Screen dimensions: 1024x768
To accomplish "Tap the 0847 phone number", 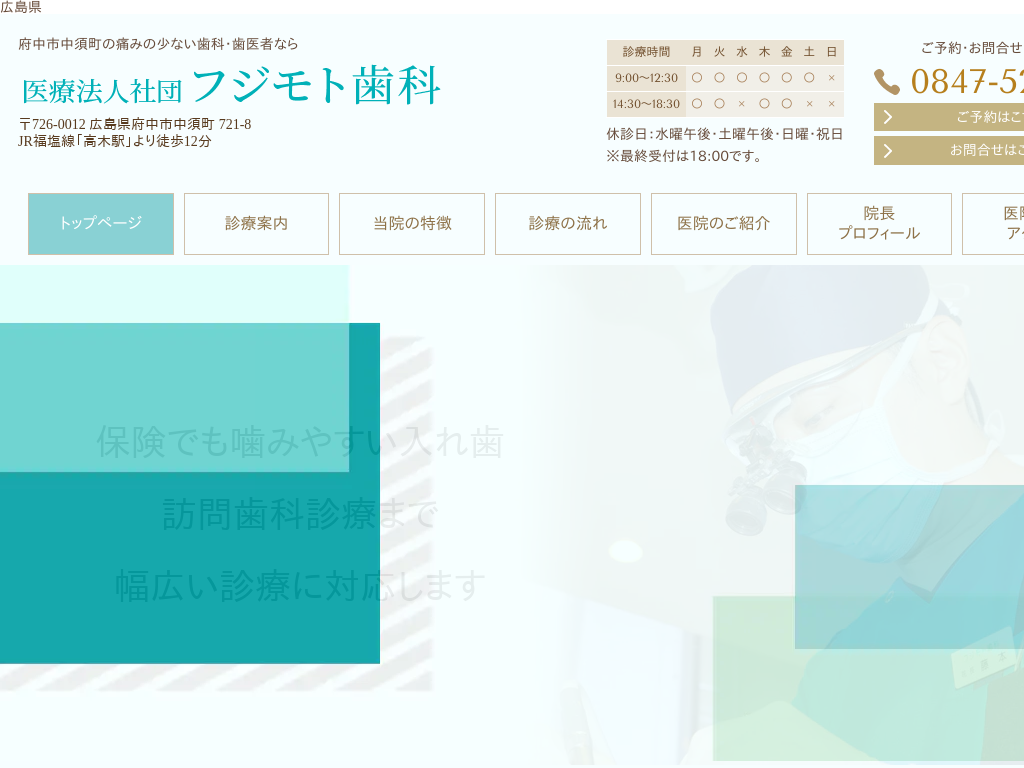I will [x=966, y=82].
